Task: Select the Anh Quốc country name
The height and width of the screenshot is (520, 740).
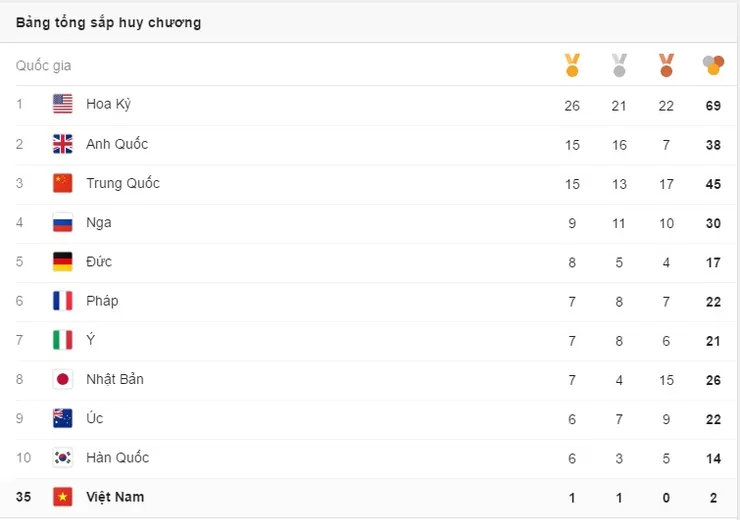Action: [x=117, y=144]
